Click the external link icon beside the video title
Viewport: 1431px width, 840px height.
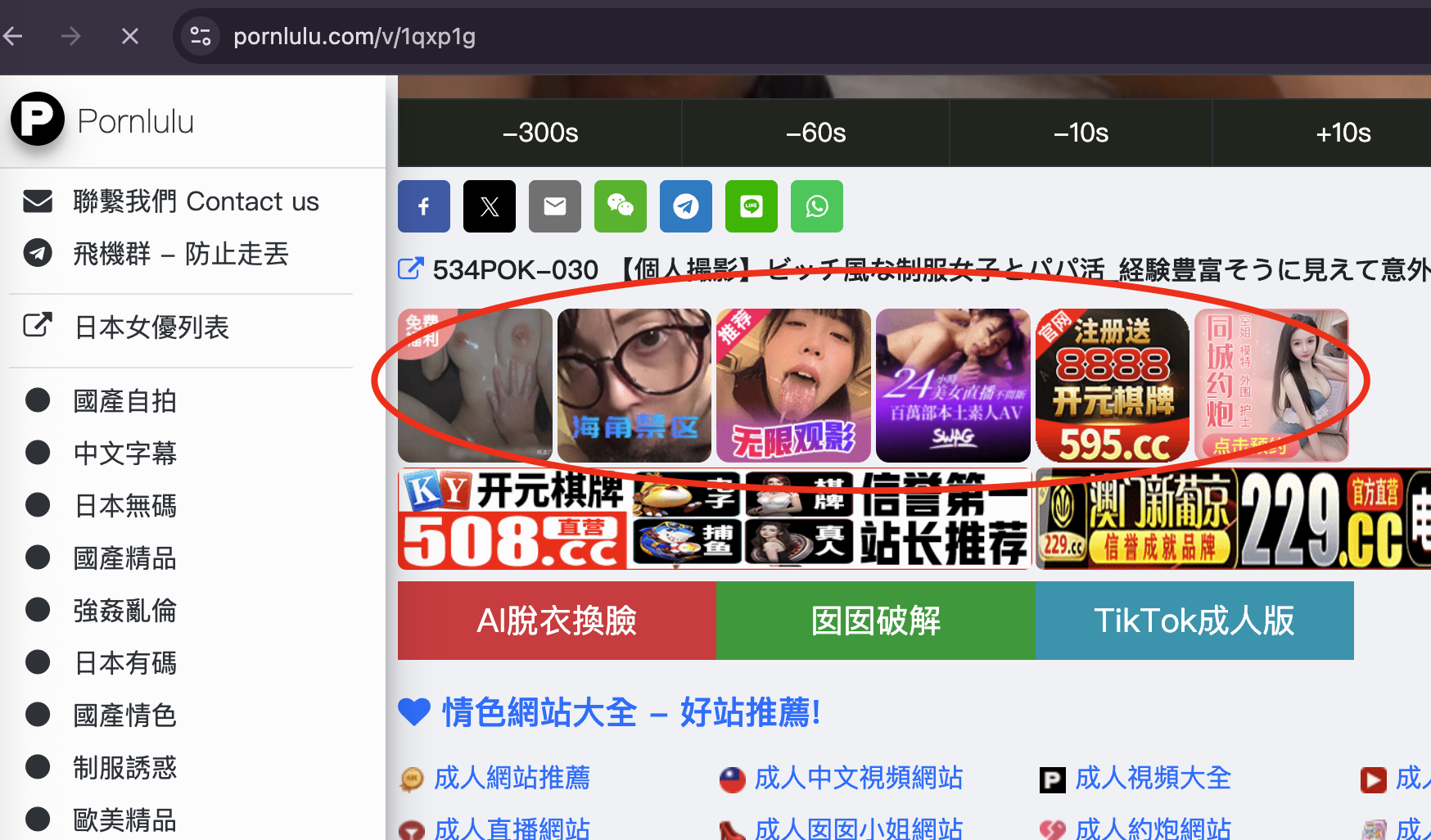click(x=410, y=268)
